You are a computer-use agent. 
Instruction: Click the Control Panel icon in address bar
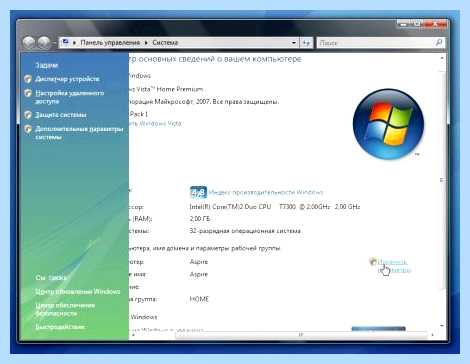(66, 42)
